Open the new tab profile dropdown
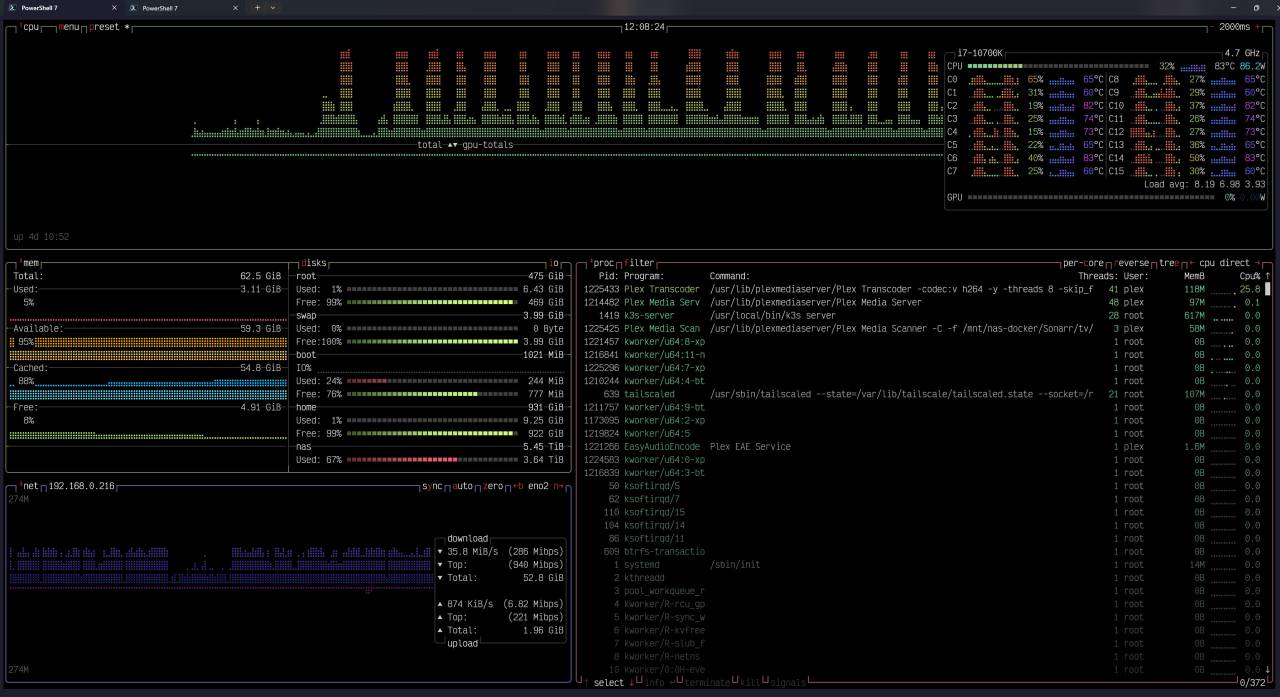 click(273, 8)
